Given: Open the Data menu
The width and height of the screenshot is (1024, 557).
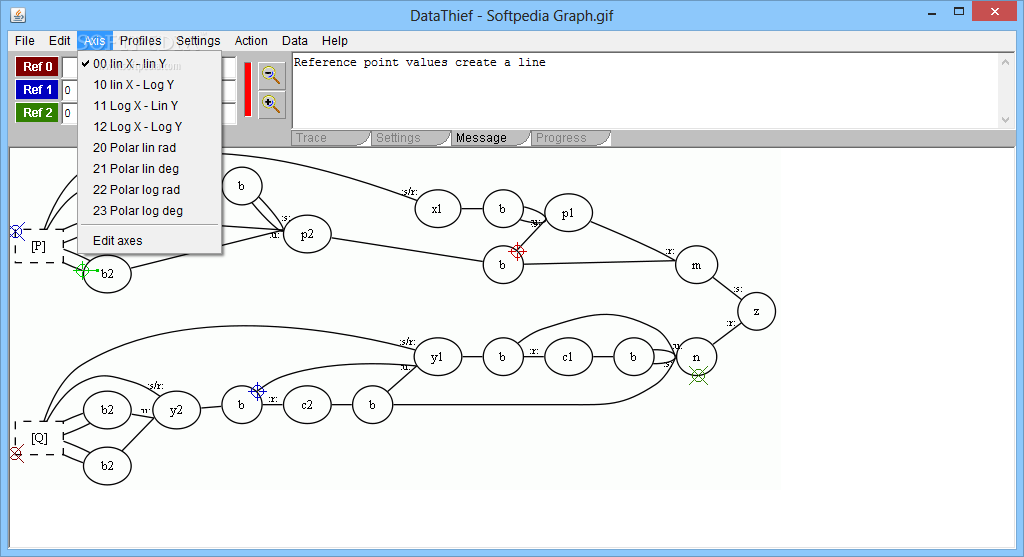Looking at the screenshot, I should [295, 40].
